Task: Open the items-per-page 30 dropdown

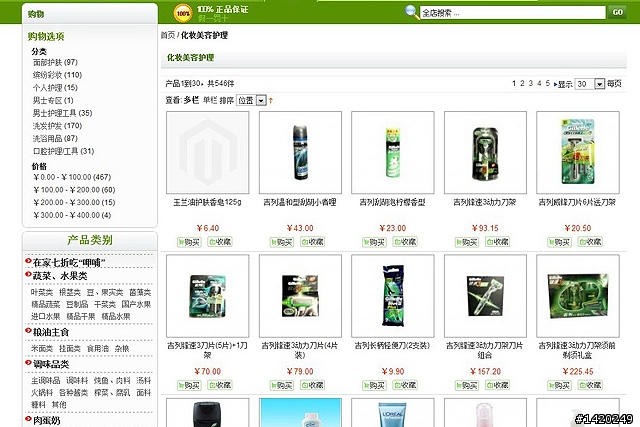Action: coord(589,84)
